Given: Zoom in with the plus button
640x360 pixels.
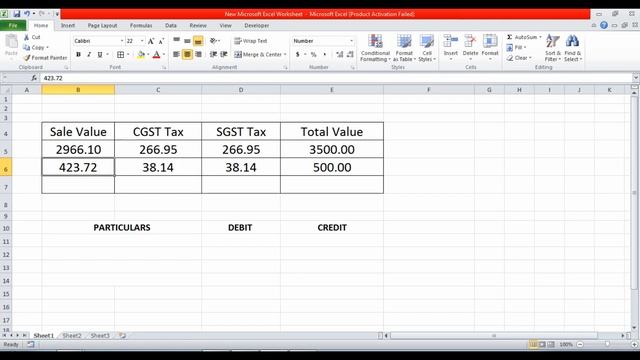Looking at the screenshot, I should tap(634, 344).
